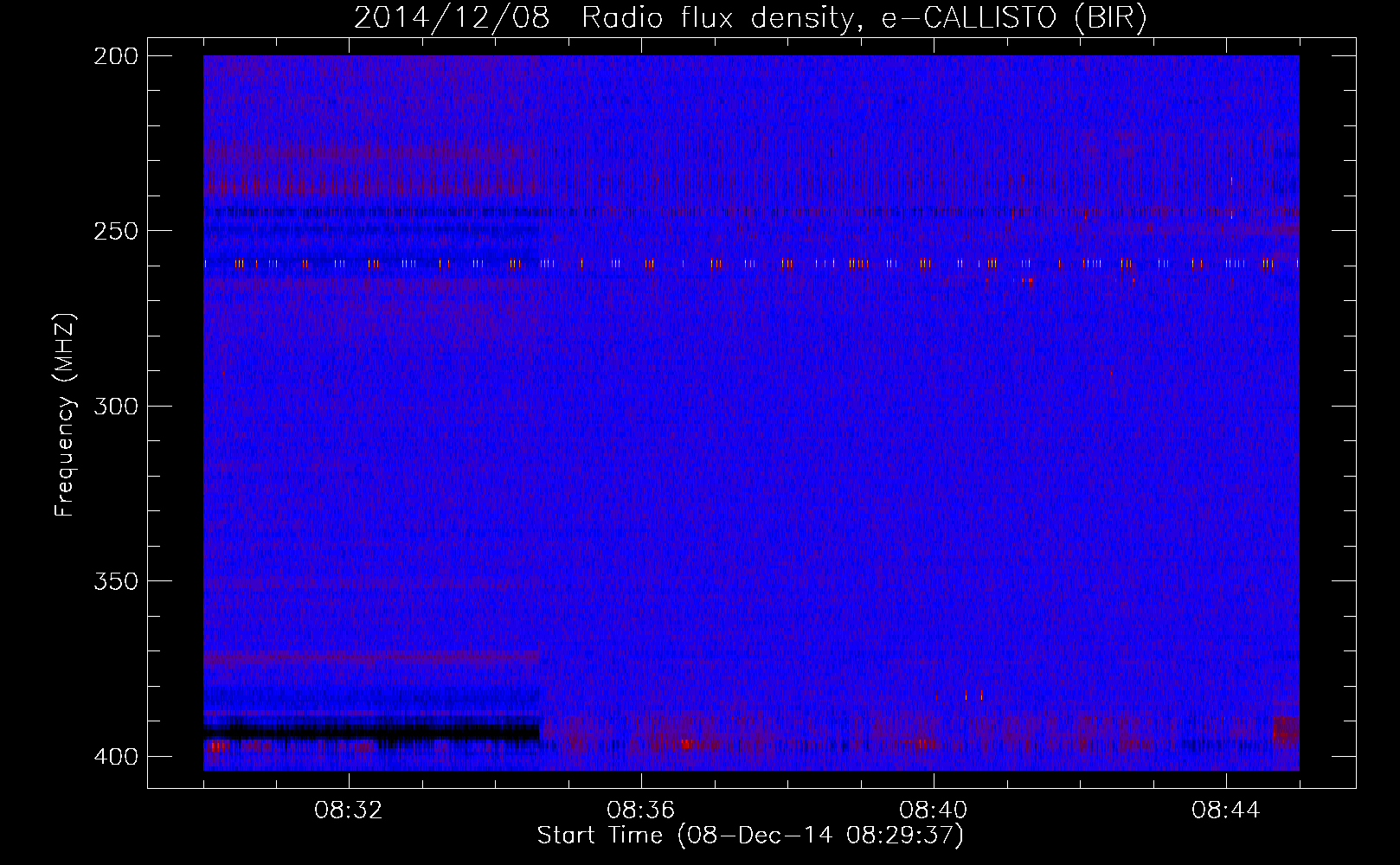Click the 08:40 time tick label
1400x865 pixels.
tap(934, 811)
